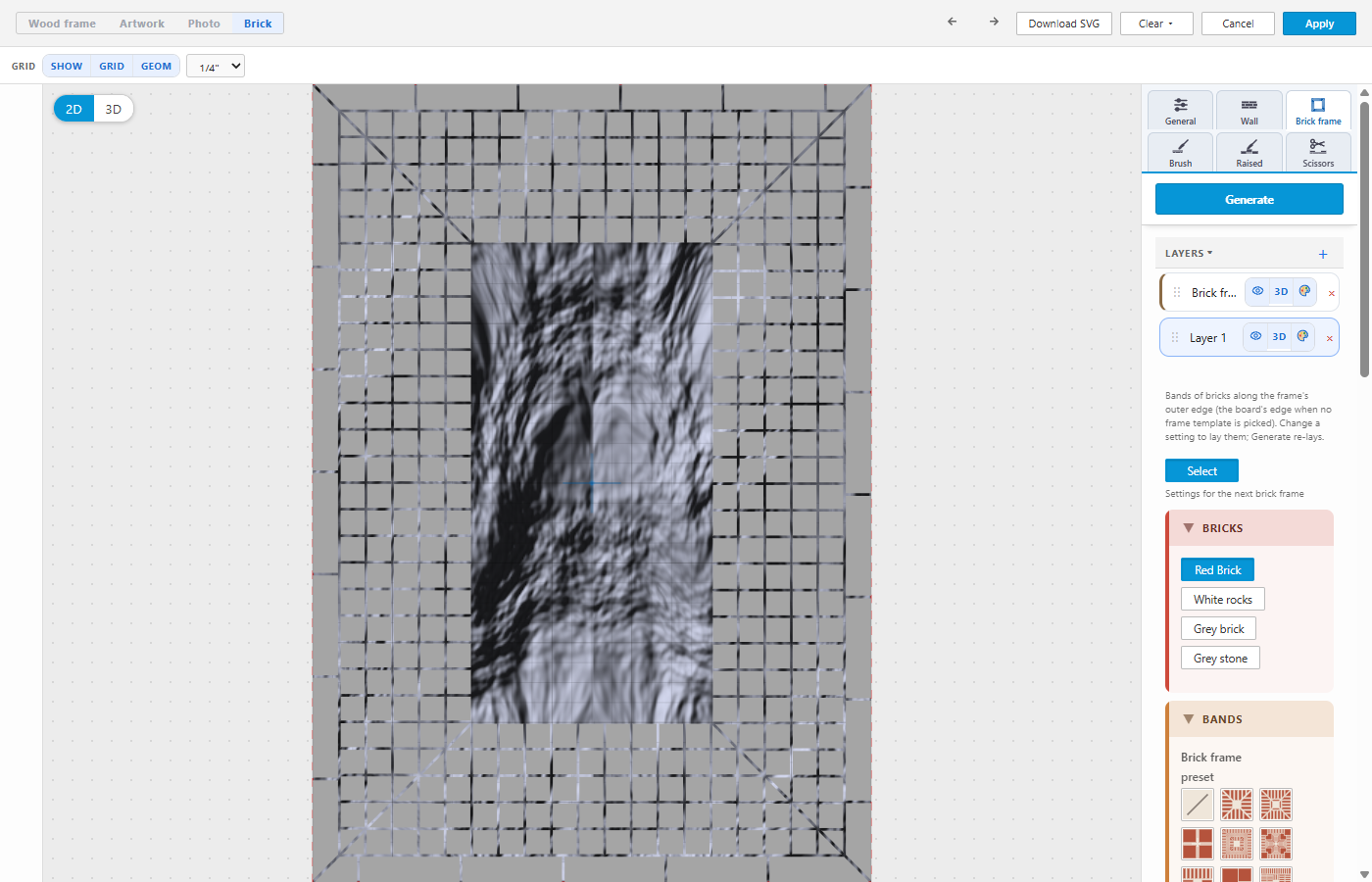Grab the drag handle of the Brick frame layer
The height and width of the screenshot is (882, 1372).
click(x=1177, y=292)
